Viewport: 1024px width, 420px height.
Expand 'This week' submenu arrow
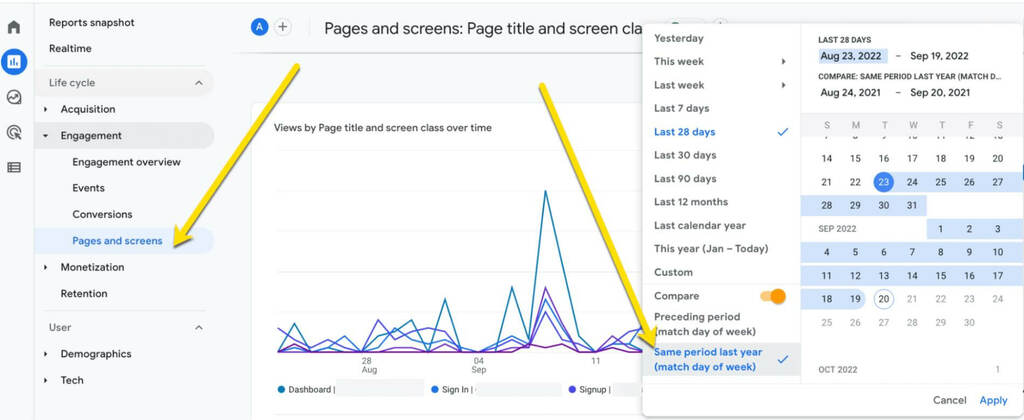(783, 62)
